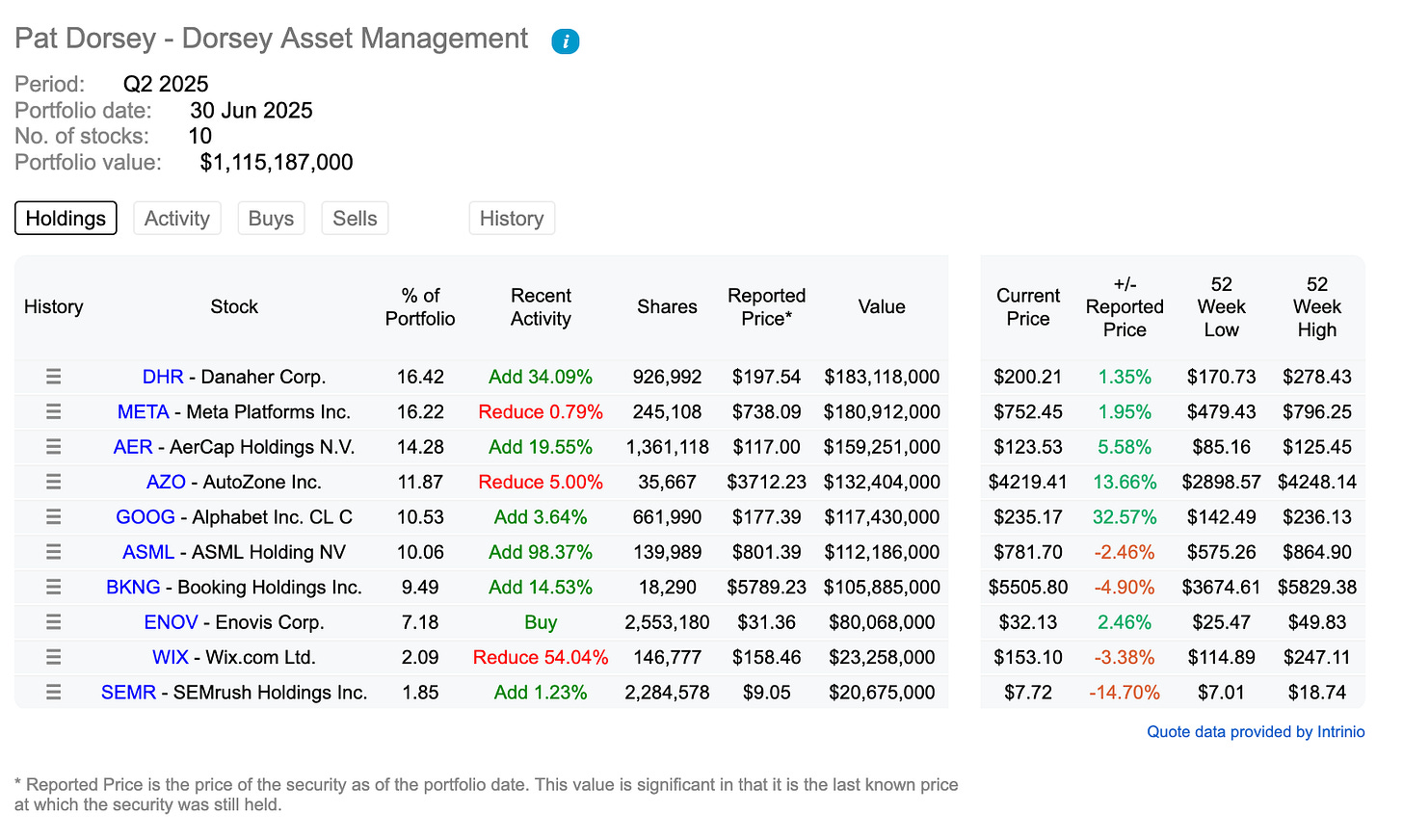The width and height of the screenshot is (1403, 840).
Task: Sort by % of Portfolio column header
Action: point(420,307)
